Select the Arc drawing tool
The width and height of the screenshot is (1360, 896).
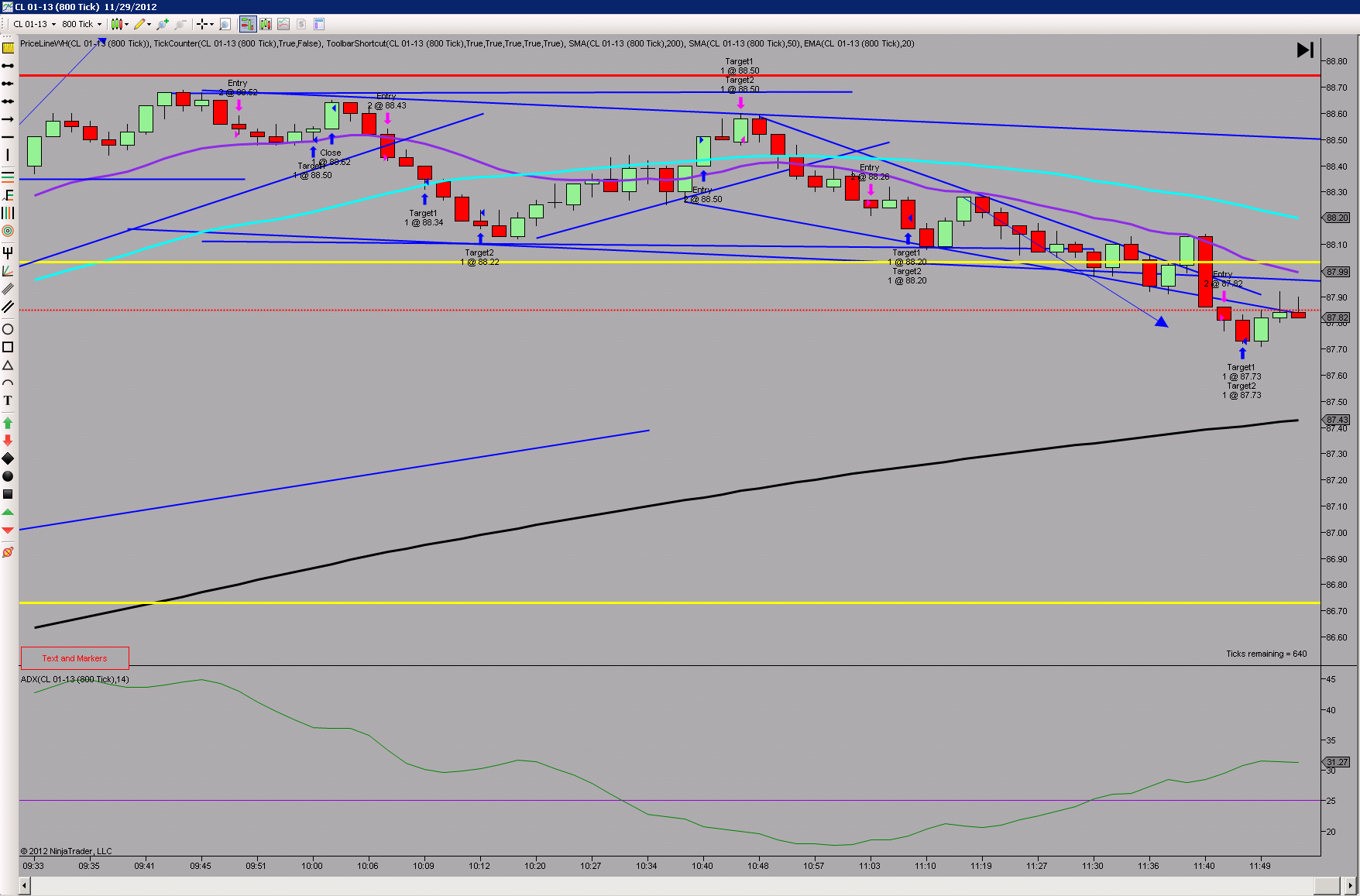pos(8,383)
